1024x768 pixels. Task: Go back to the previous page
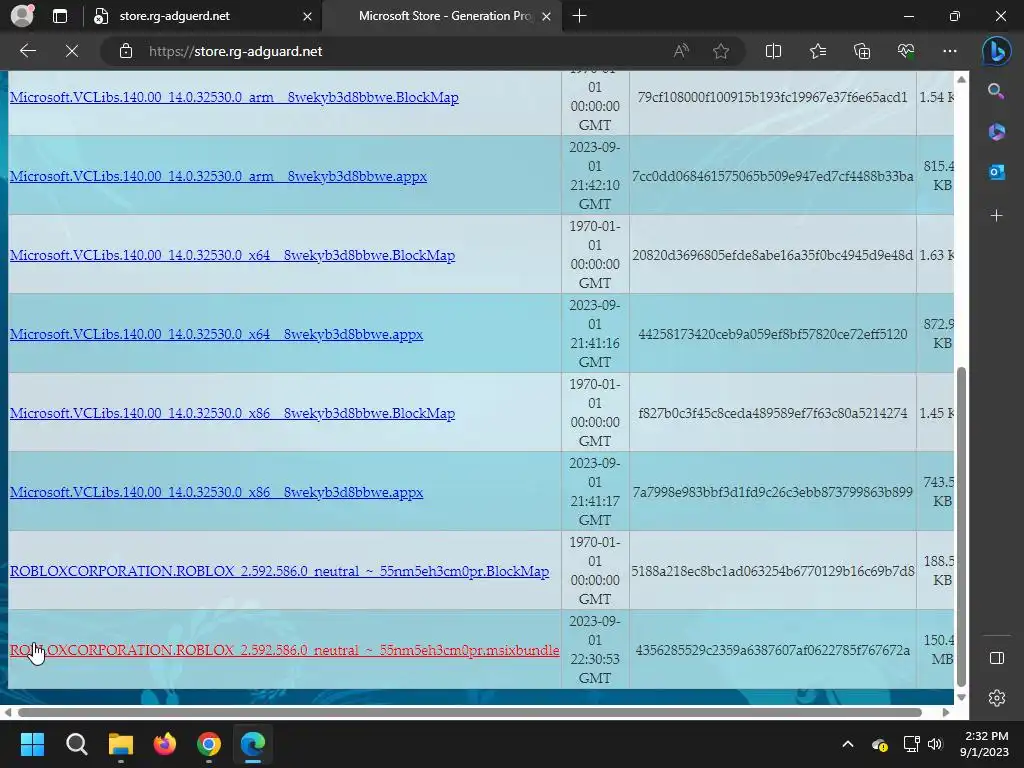[x=27, y=51]
